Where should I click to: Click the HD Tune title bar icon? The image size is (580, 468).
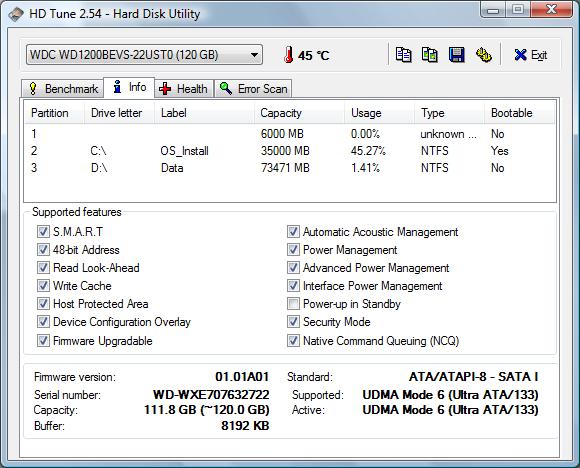pyautogui.click(x=16, y=14)
